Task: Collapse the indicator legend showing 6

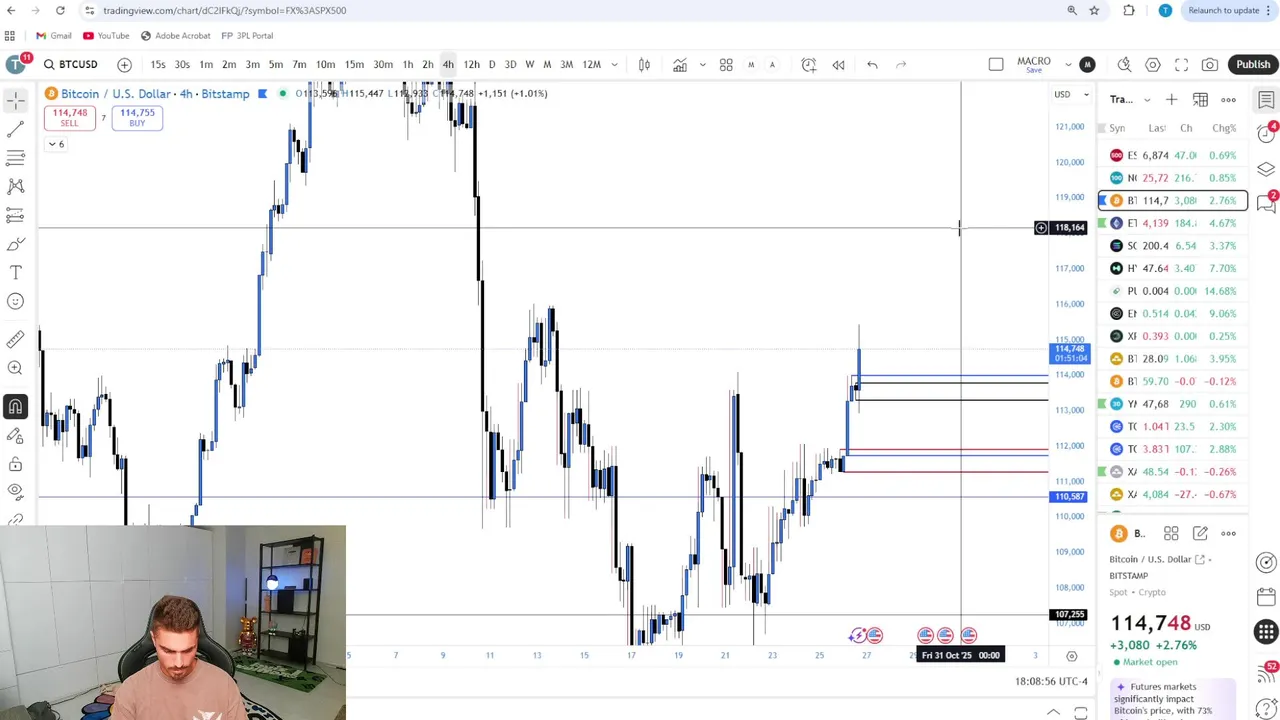Action: pos(56,144)
